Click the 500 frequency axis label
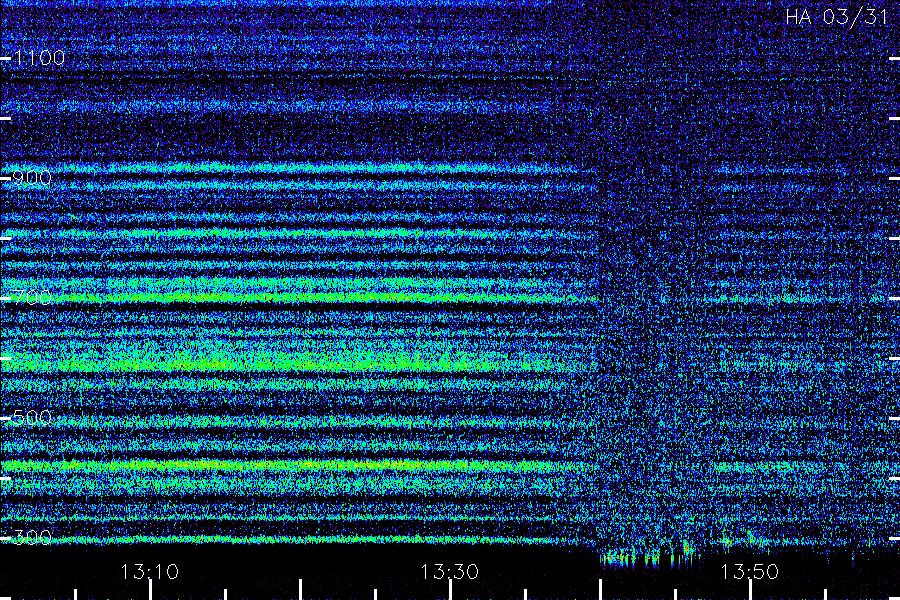Screen dimensions: 900x600 [x=32, y=417]
